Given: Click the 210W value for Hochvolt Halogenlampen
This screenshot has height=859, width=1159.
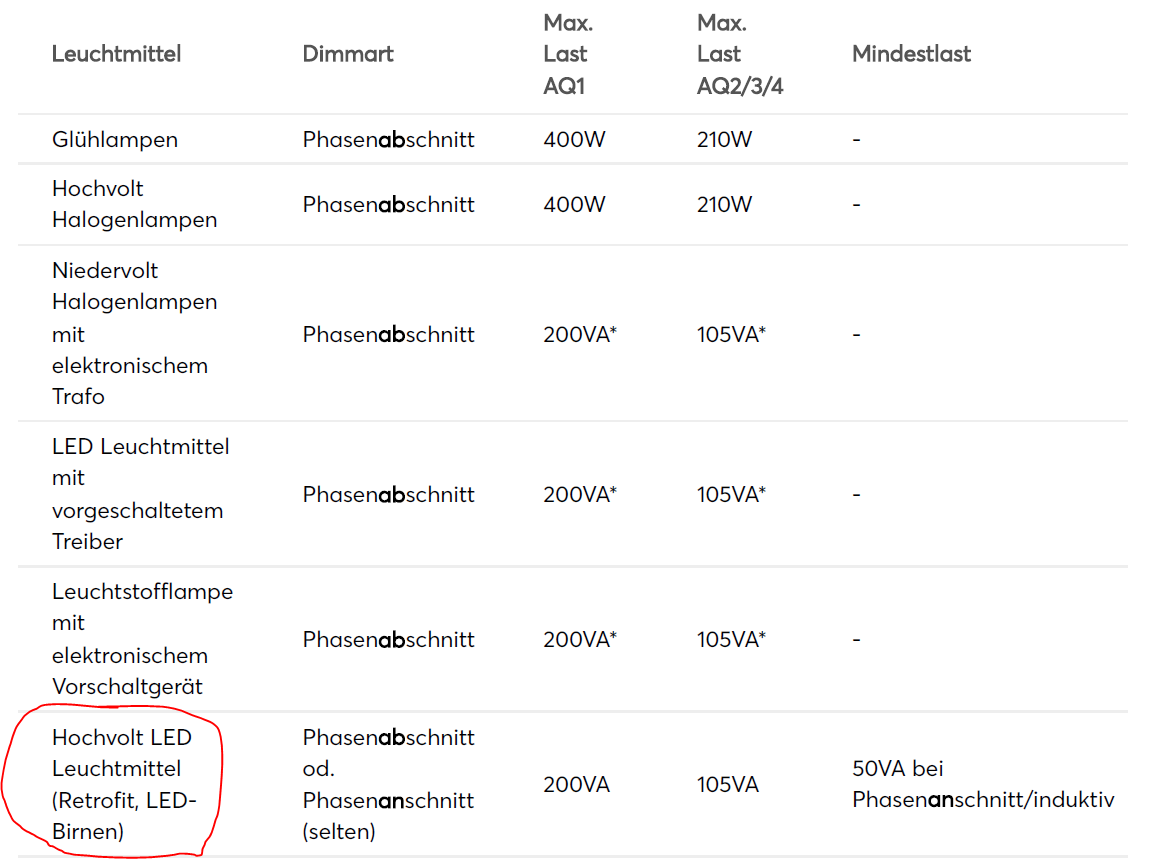Looking at the screenshot, I should pyautogui.click(x=724, y=205).
